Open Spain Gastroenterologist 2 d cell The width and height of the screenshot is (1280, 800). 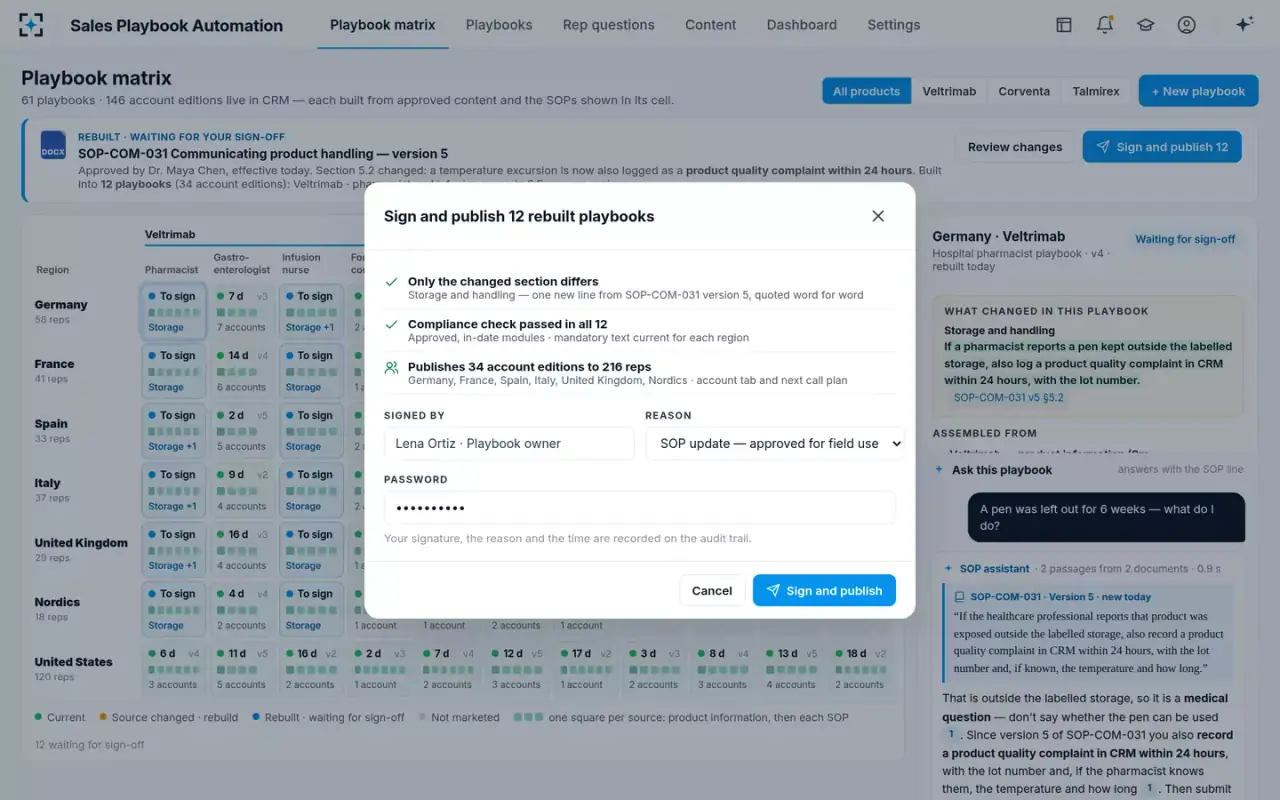[242, 430]
